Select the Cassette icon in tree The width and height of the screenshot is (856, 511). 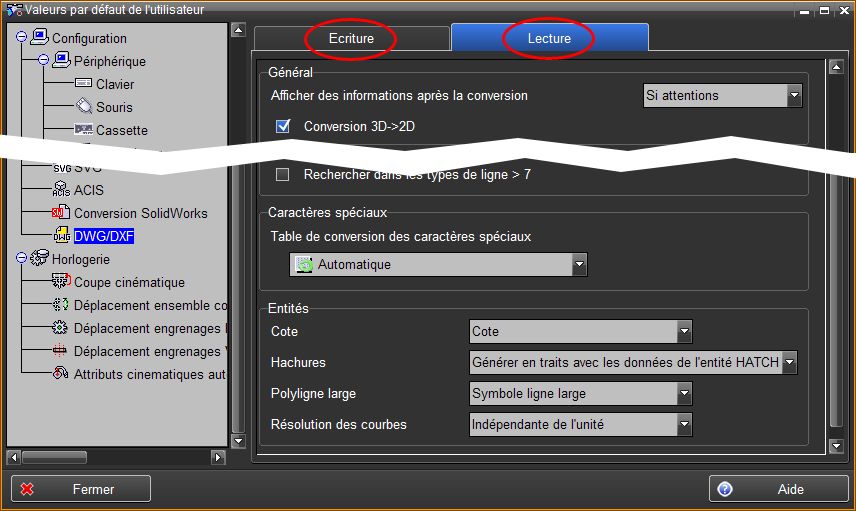click(x=84, y=130)
